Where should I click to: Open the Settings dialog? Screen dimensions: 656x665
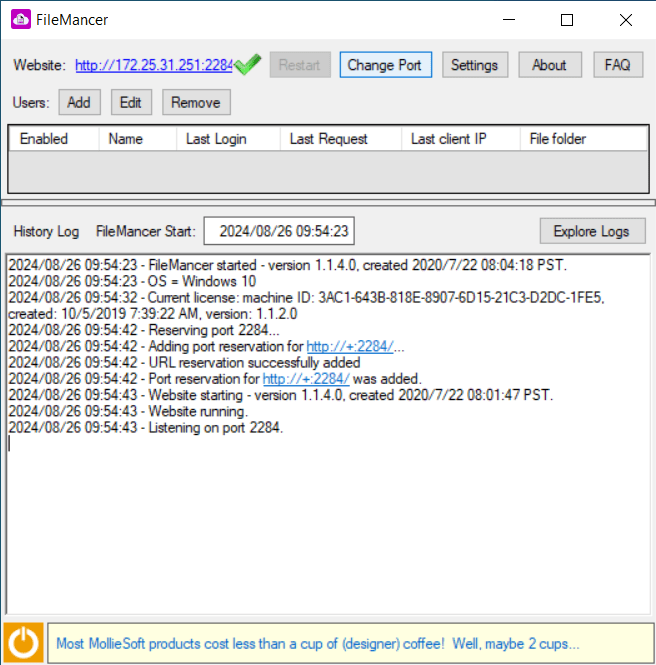click(x=475, y=65)
